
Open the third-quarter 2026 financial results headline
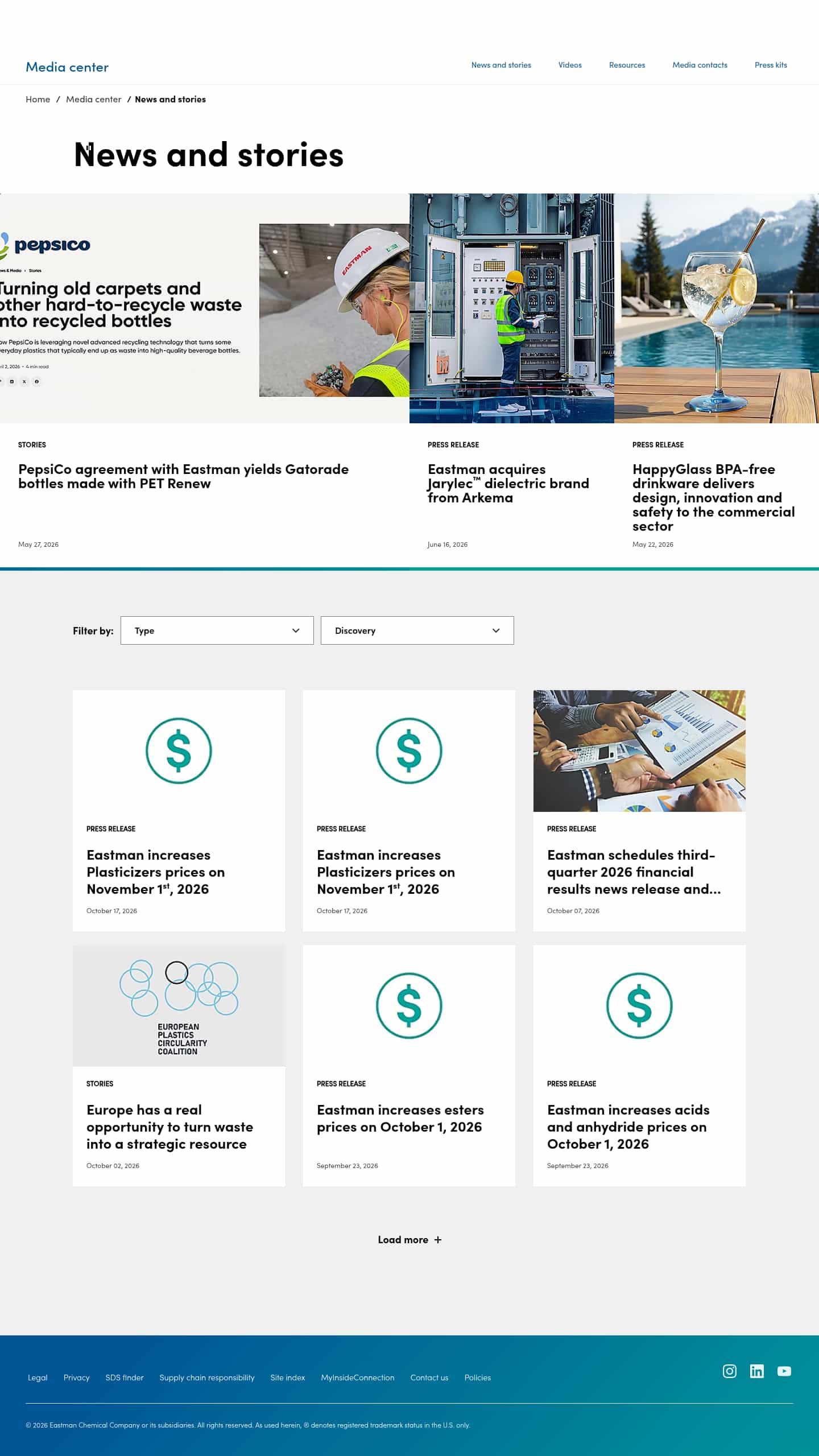pos(634,872)
